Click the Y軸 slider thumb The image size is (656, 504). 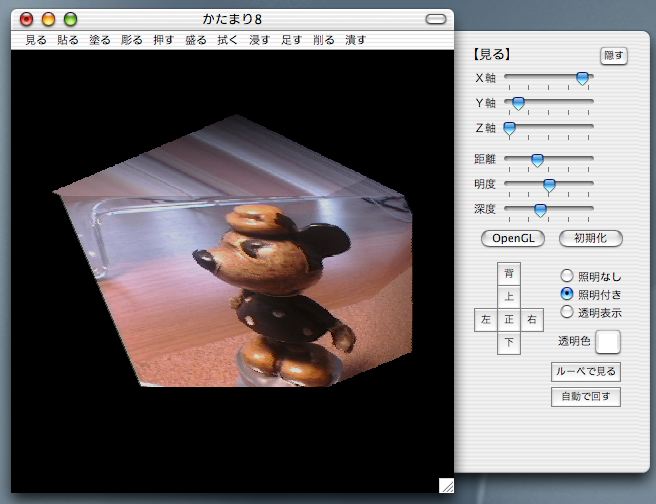pos(518,103)
